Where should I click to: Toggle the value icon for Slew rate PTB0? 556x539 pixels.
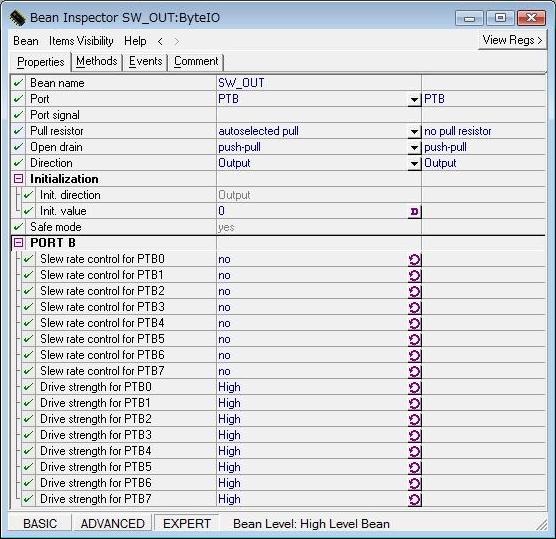pyautogui.click(x=414, y=260)
